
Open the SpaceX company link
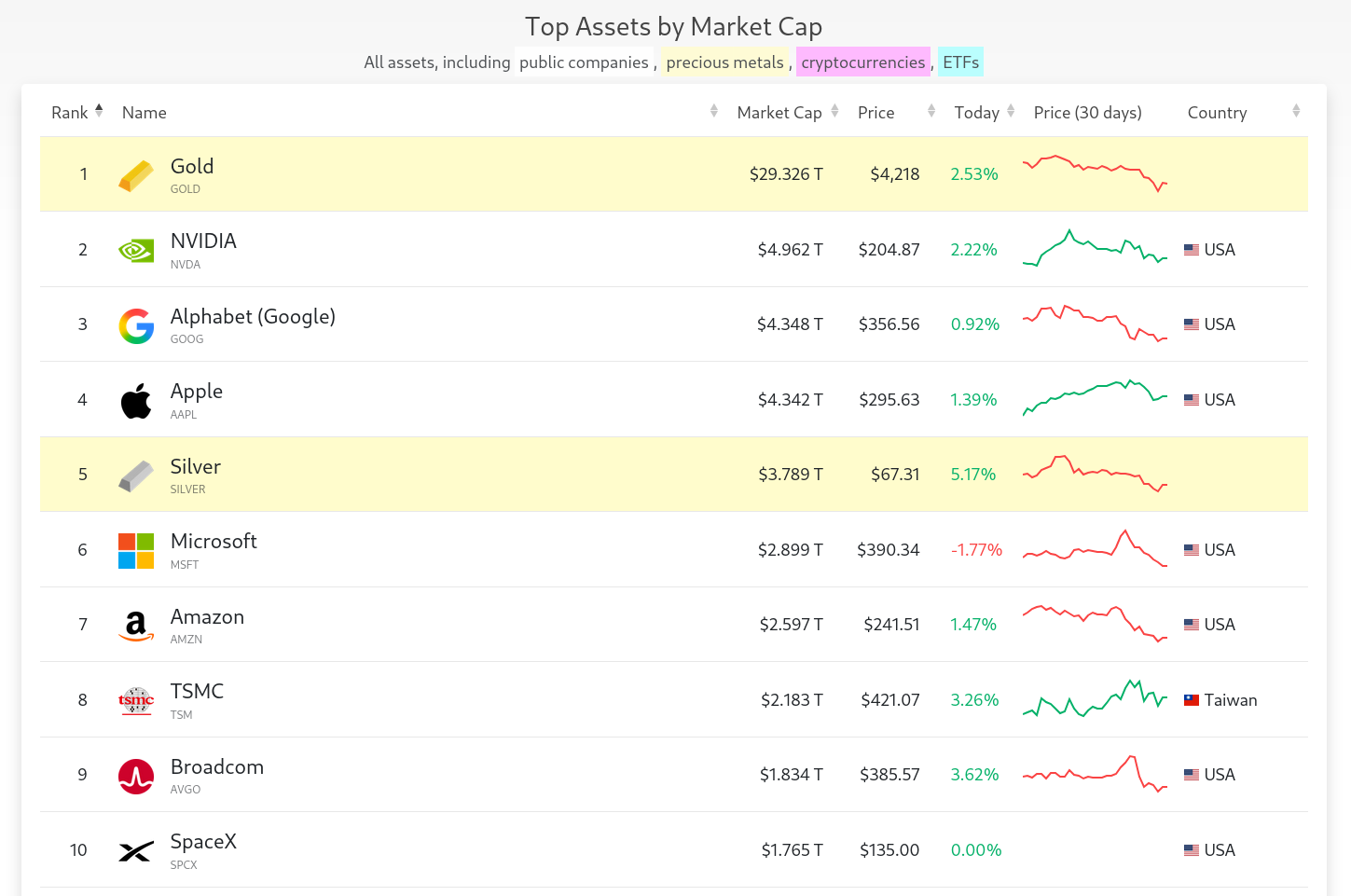(203, 843)
